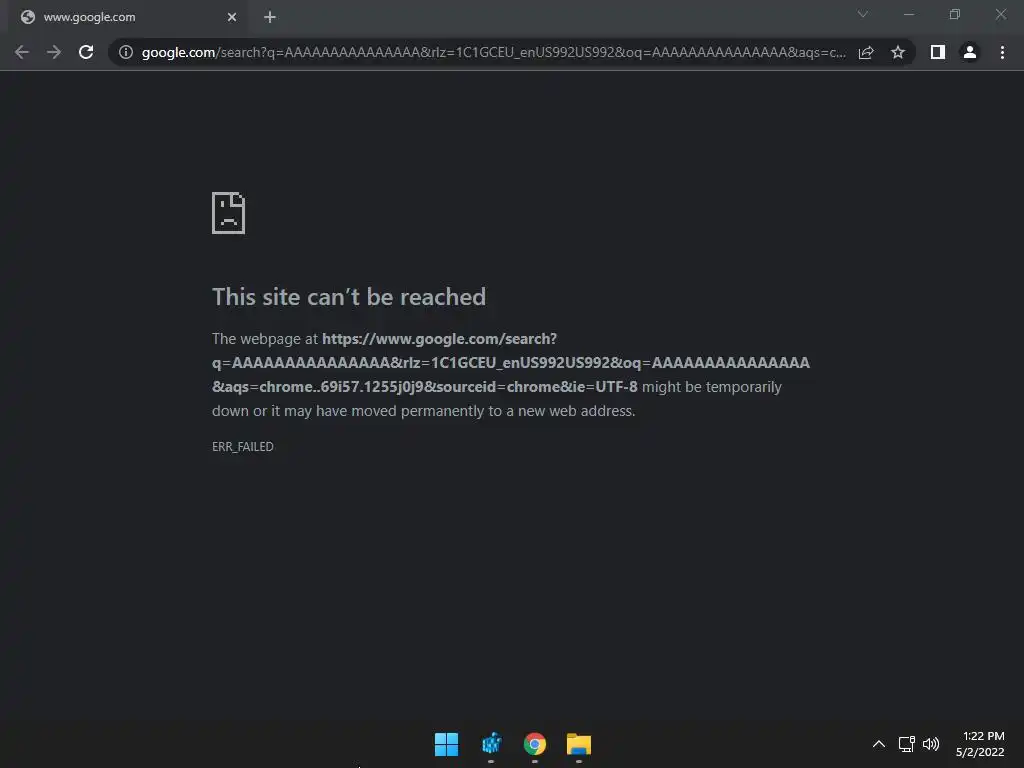
Task: Open File Explorer from the taskbar
Action: pos(579,744)
